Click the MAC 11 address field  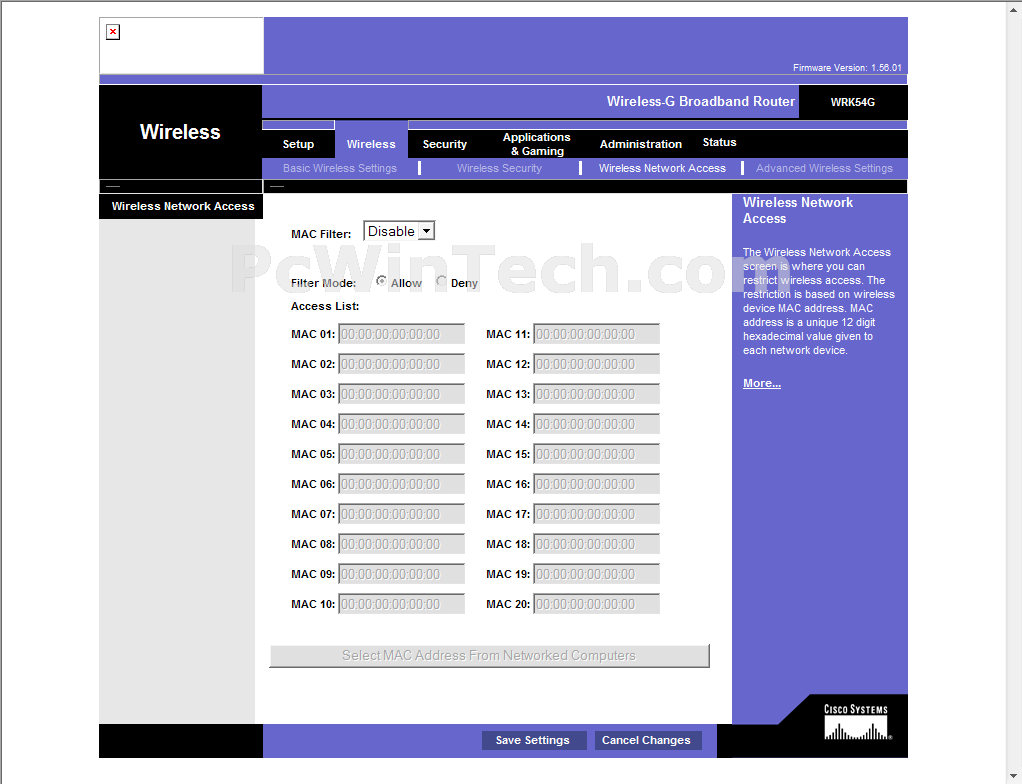pyautogui.click(x=596, y=334)
